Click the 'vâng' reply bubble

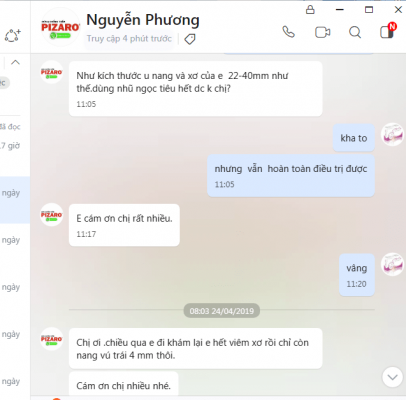[357, 275]
